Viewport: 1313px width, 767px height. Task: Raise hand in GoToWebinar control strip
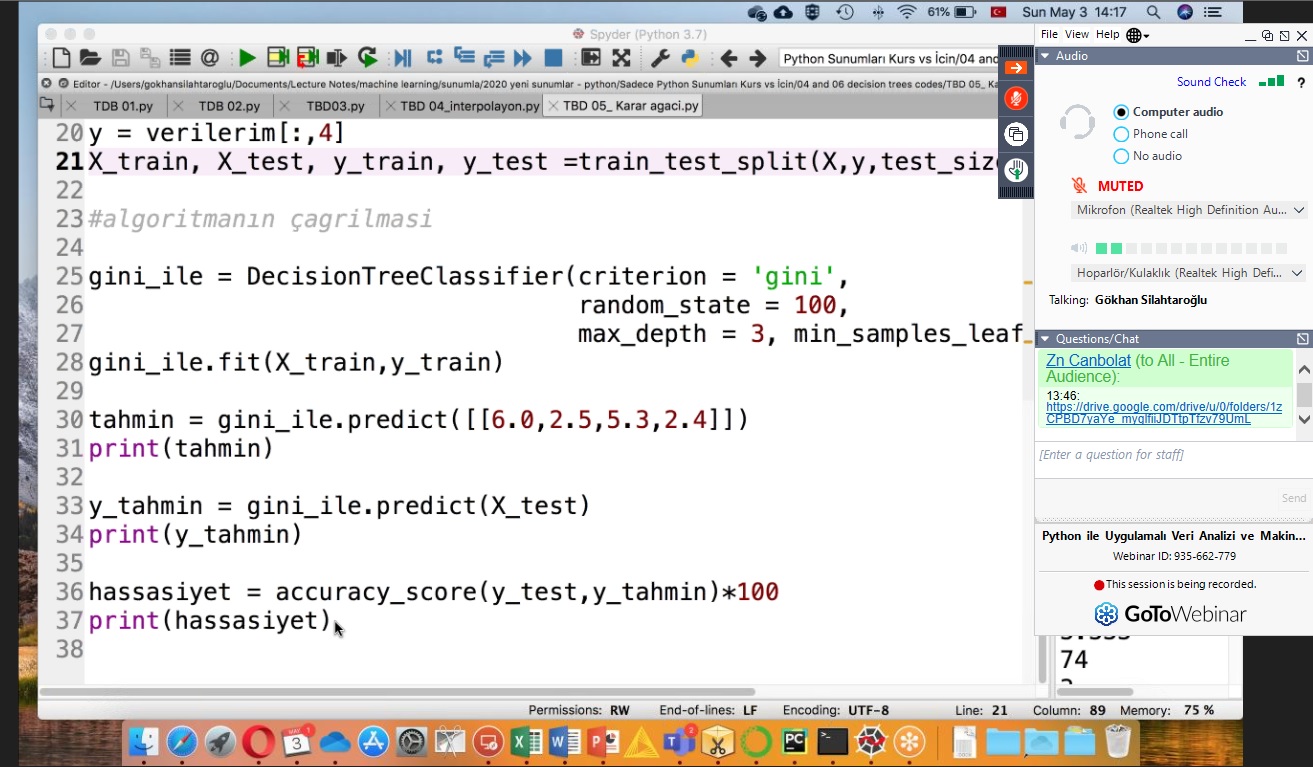tap(1015, 170)
